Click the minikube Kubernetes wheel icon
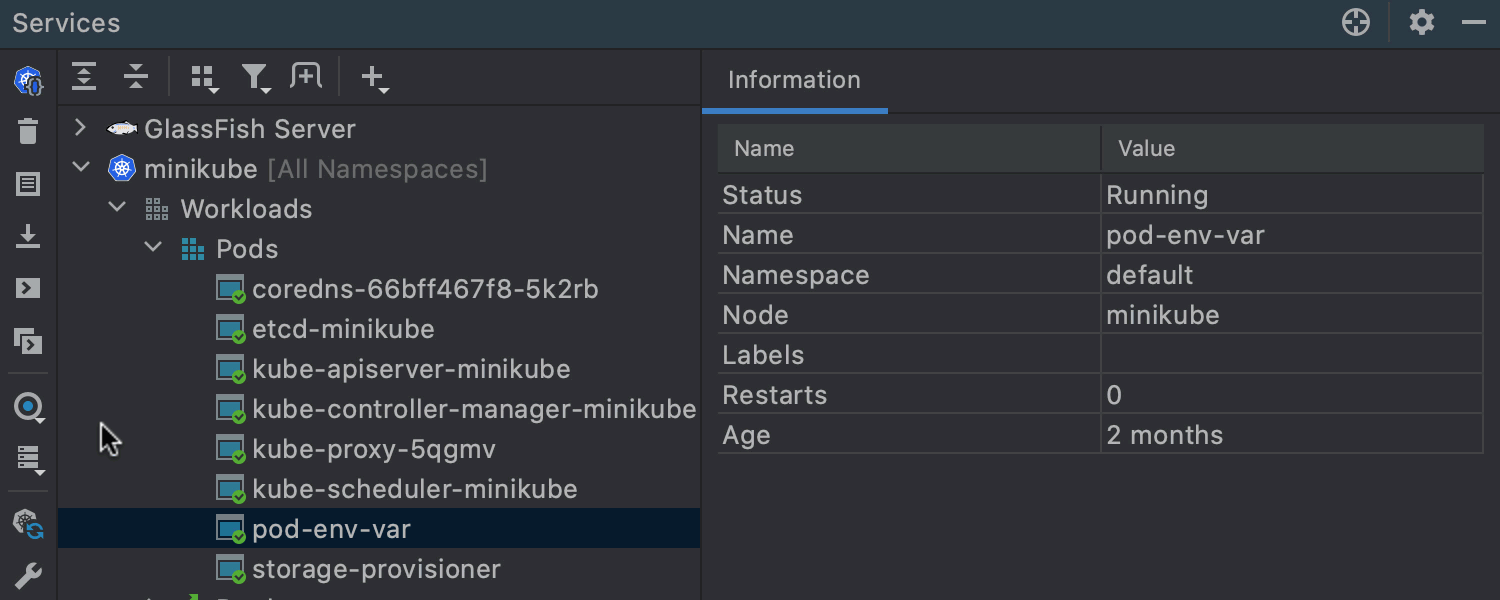The height and width of the screenshot is (600, 1500). (122, 168)
